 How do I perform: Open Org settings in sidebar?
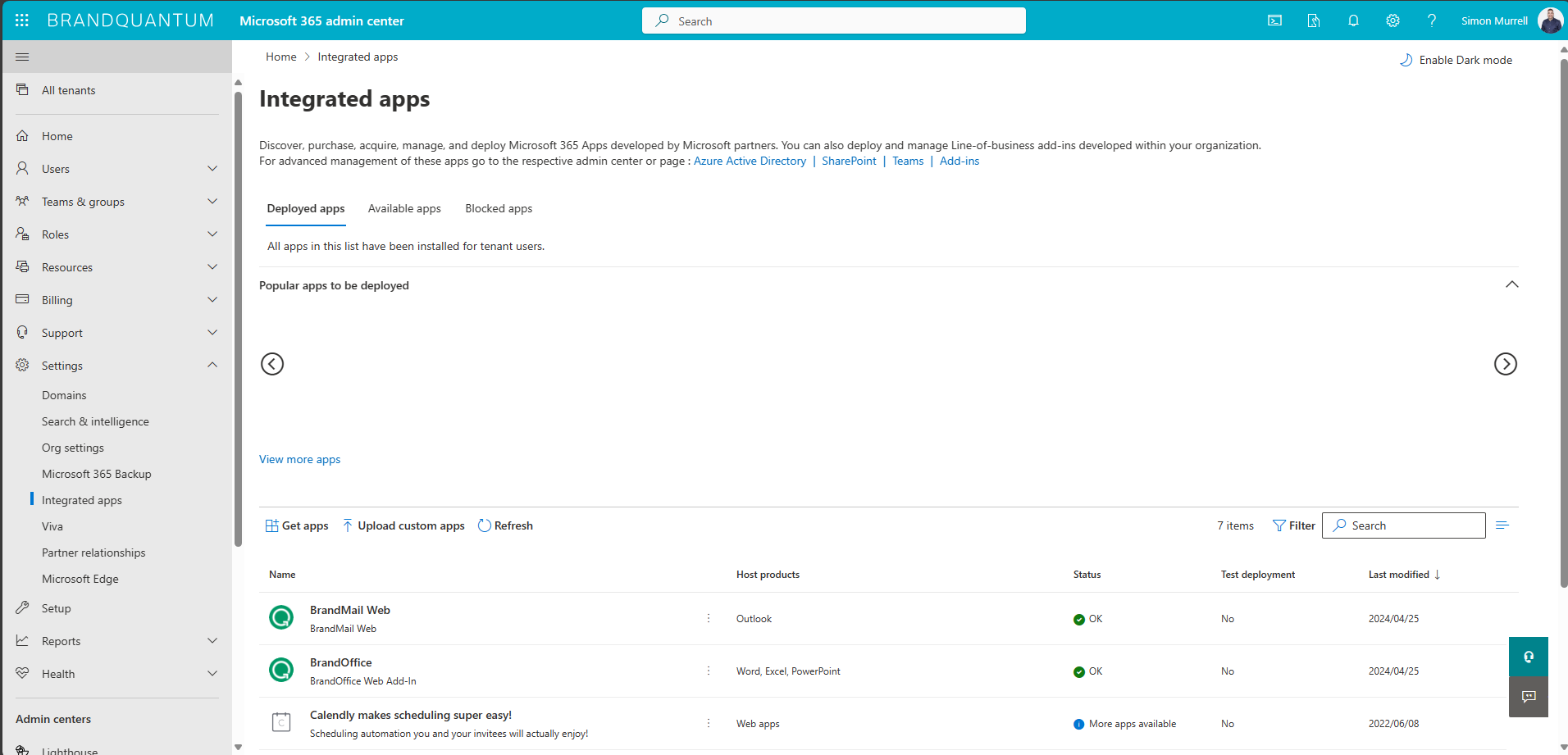click(x=73, y=448)
